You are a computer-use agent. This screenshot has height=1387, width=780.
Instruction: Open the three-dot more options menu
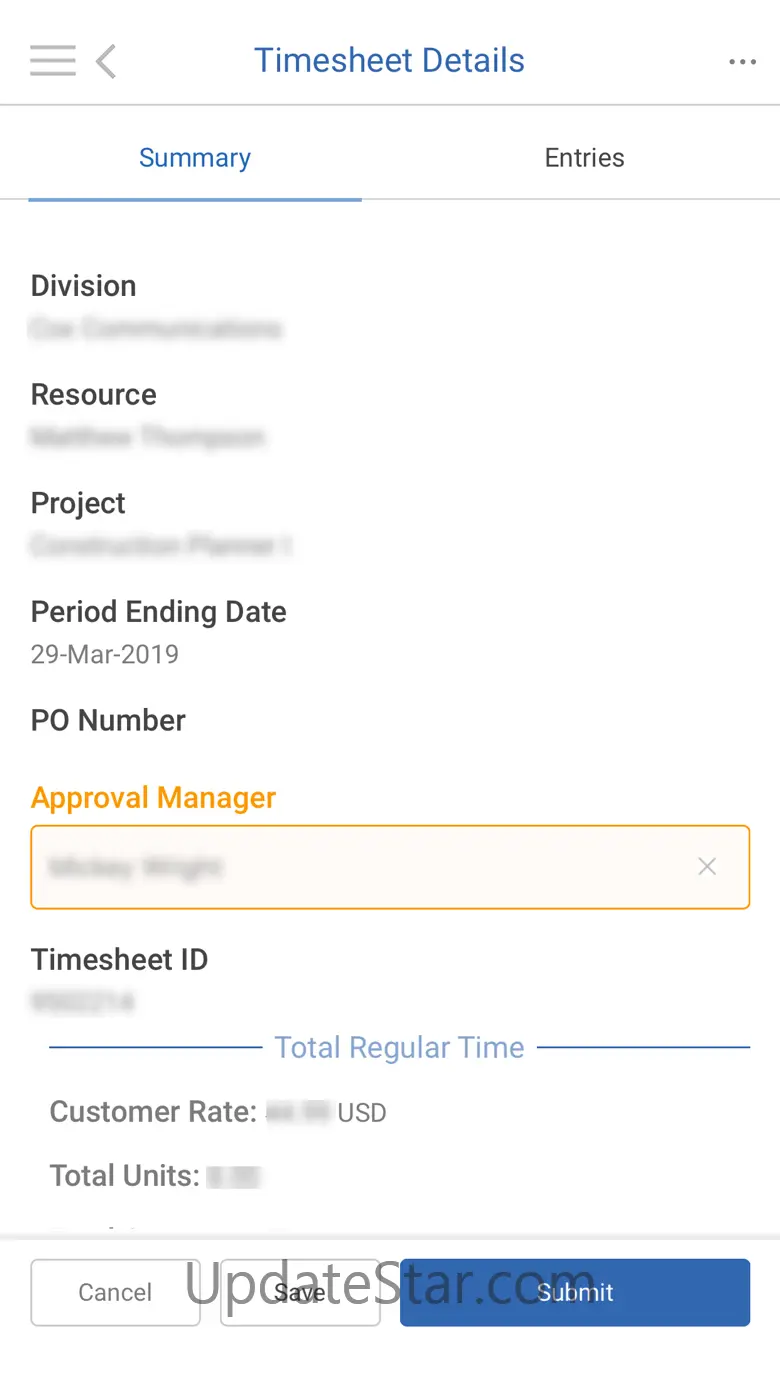(x=742, y=62)
